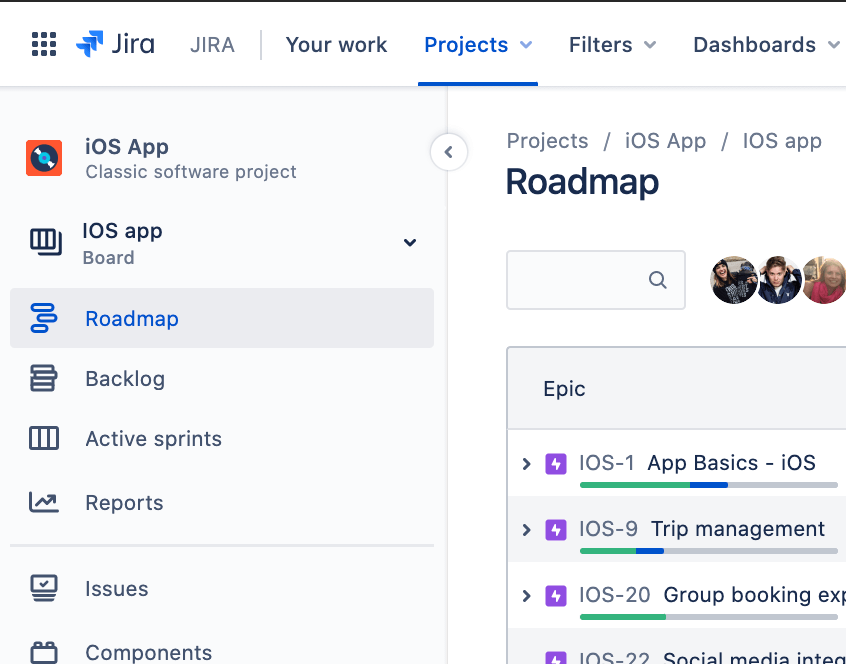Filter by the first user avatar

(x=733, y=280)
